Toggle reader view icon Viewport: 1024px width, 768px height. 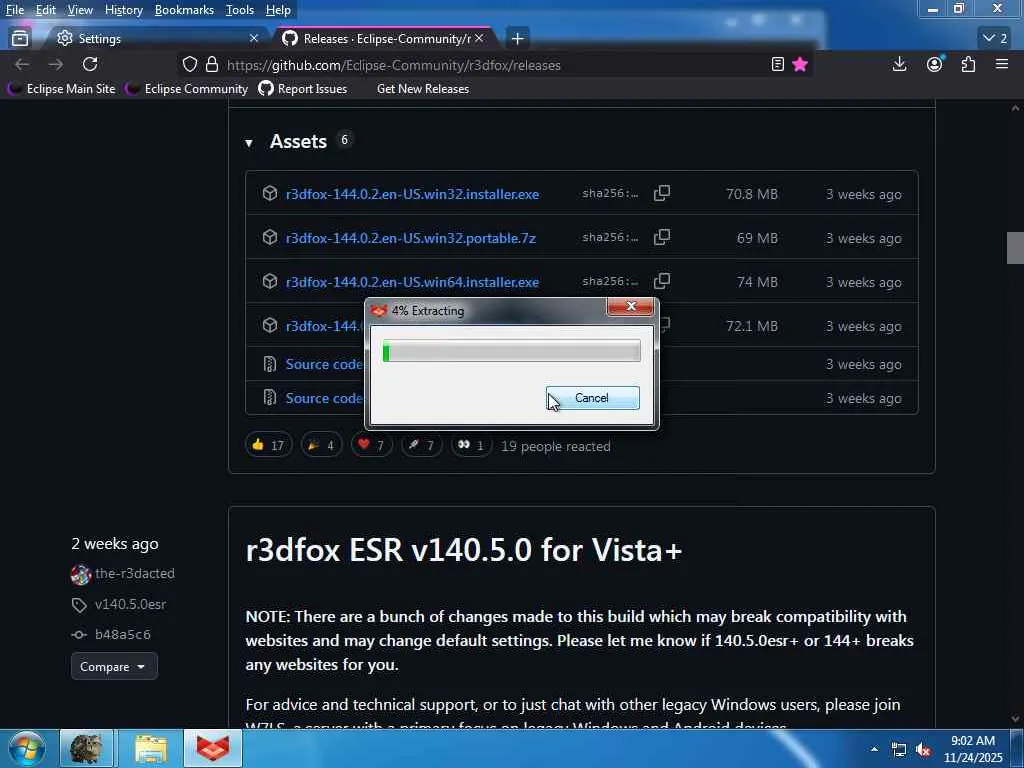(777, 64)
